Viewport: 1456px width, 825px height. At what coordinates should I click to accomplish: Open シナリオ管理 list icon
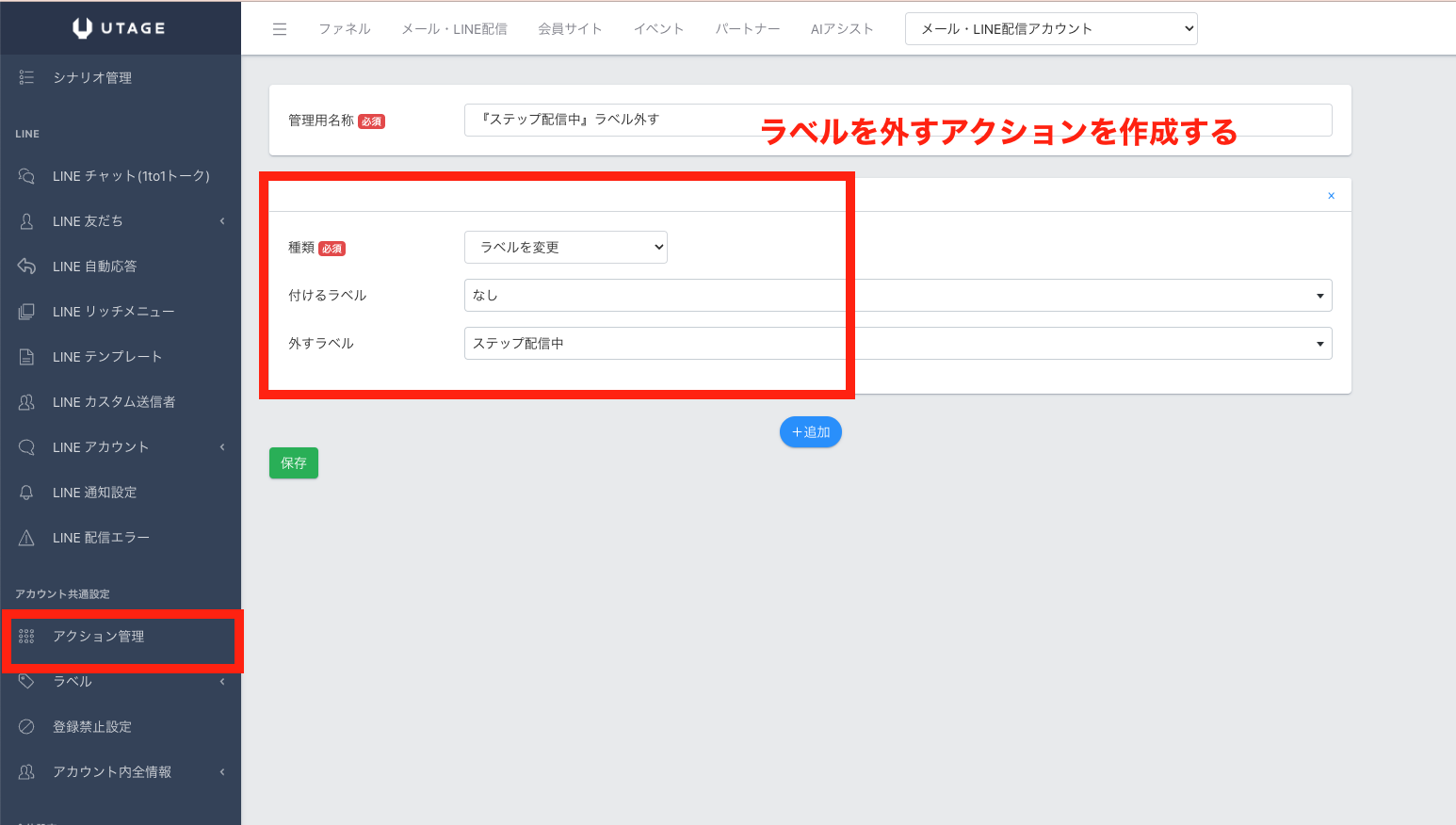point(26,77)
